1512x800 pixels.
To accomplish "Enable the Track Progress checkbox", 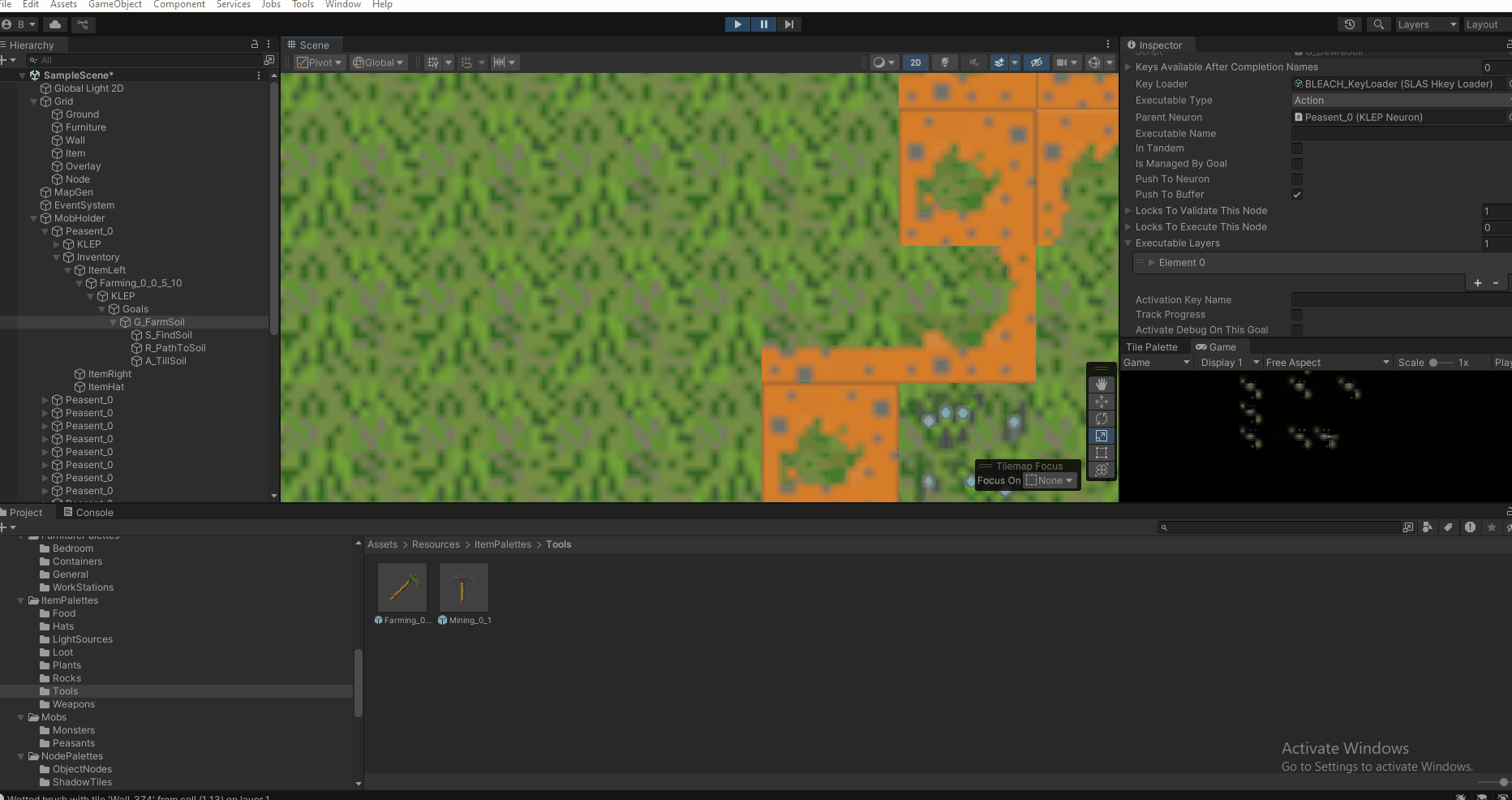I will [1297, 315].
